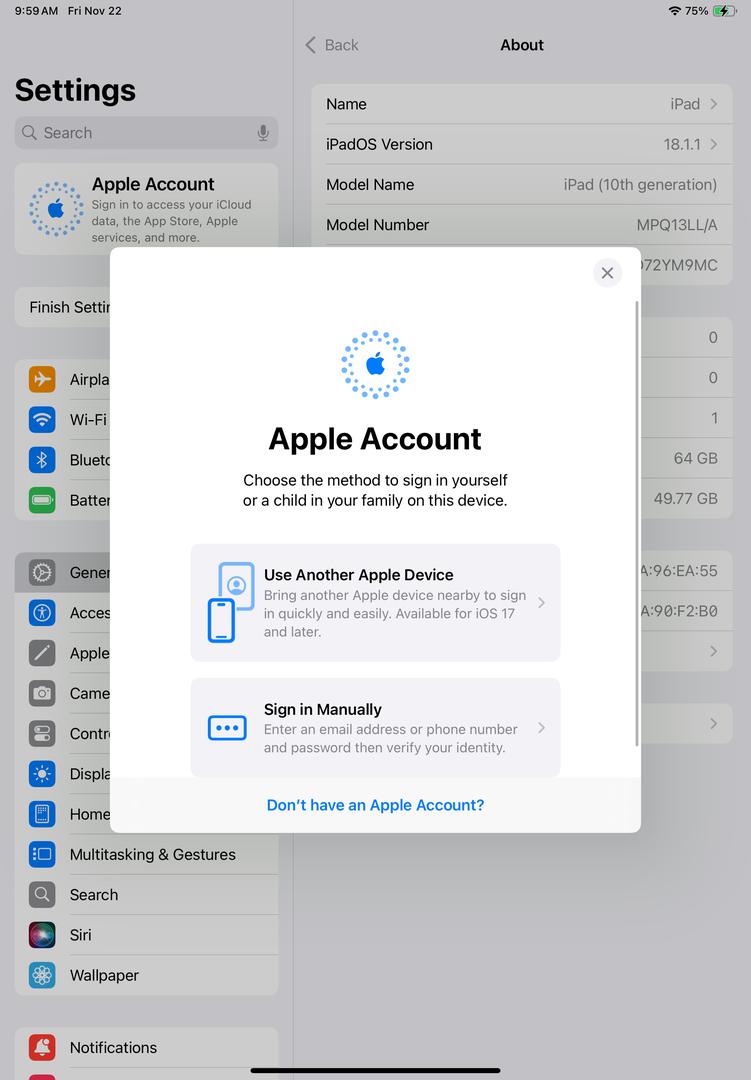Image resolution: width=751 pixels, height=1080 pixels.
Task: Open Siri icon in sidebar
Action: coord(42,935)
